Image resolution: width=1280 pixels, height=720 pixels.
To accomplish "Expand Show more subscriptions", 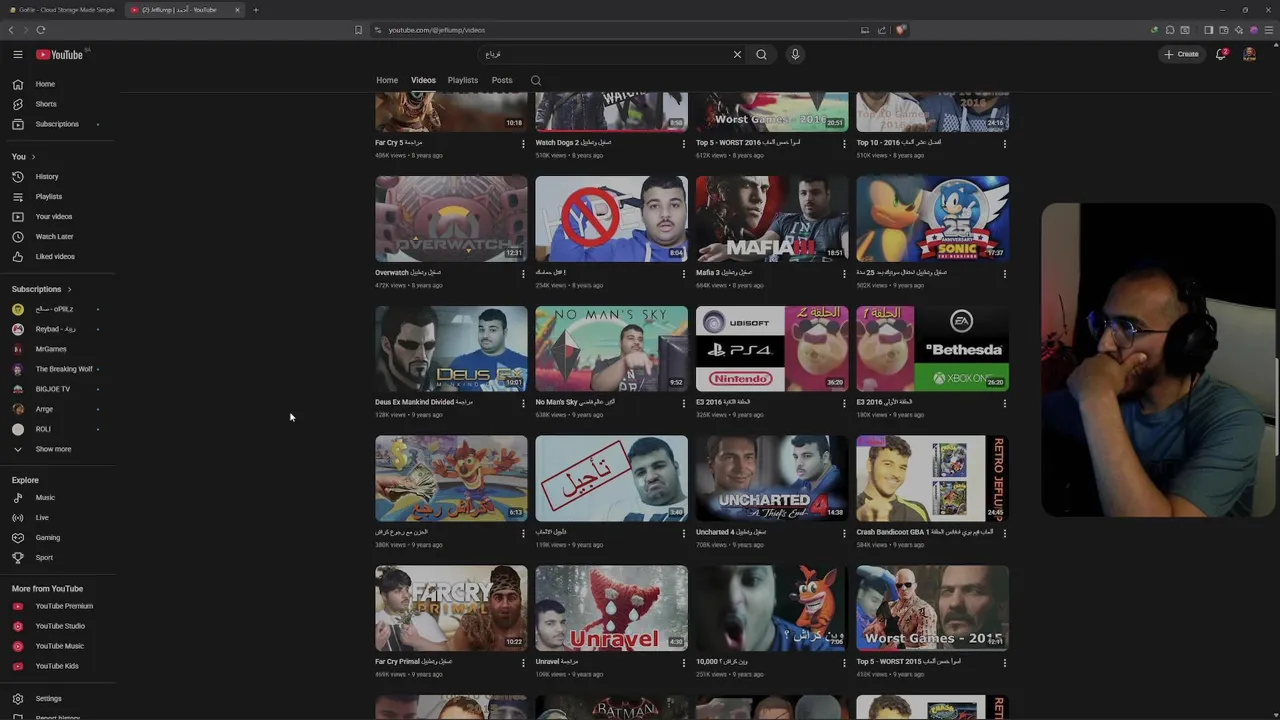I will (53, 449).
